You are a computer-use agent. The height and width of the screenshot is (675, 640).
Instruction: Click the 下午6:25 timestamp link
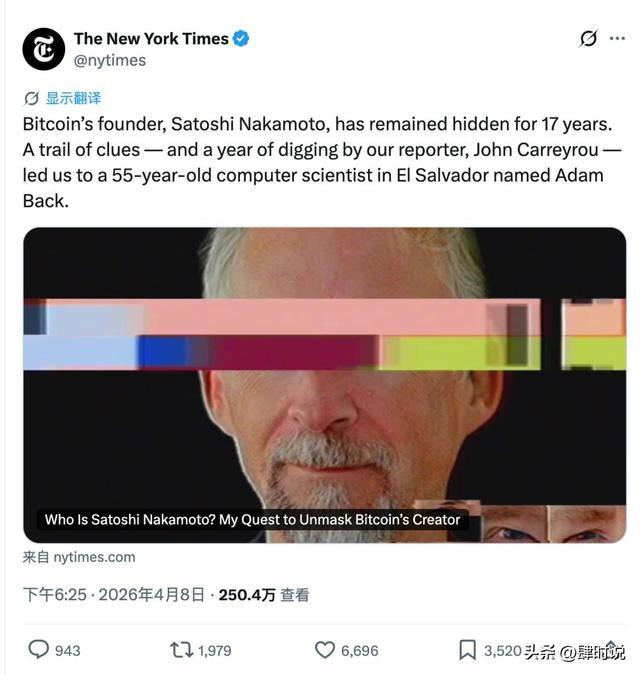[55, 595]
